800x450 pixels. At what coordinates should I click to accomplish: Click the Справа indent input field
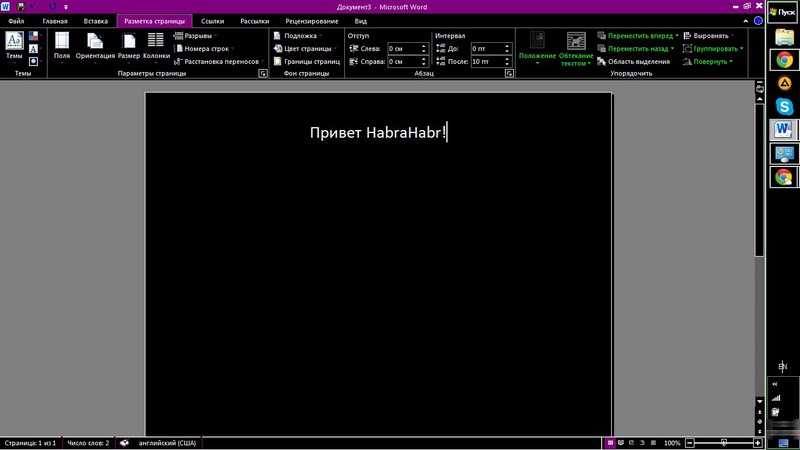click(404, 61)
